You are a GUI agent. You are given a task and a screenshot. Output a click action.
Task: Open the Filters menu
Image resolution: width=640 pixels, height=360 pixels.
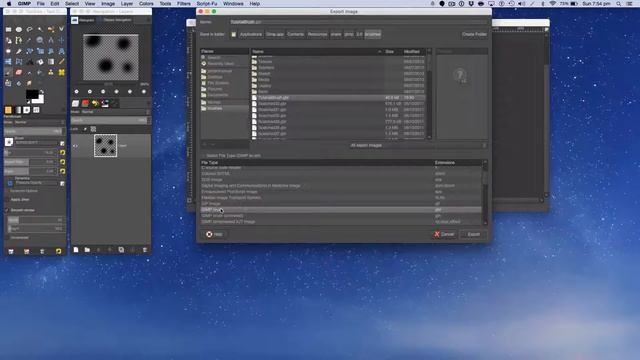coord(184,4)
